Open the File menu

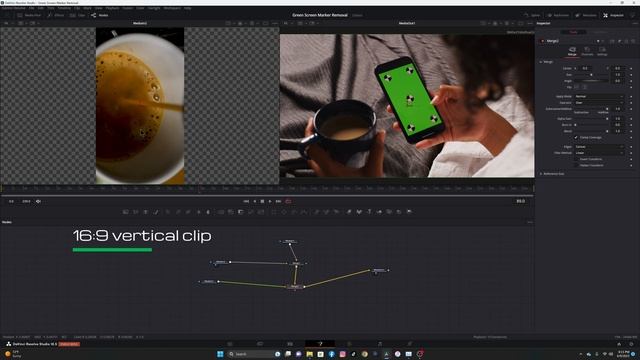31,8
